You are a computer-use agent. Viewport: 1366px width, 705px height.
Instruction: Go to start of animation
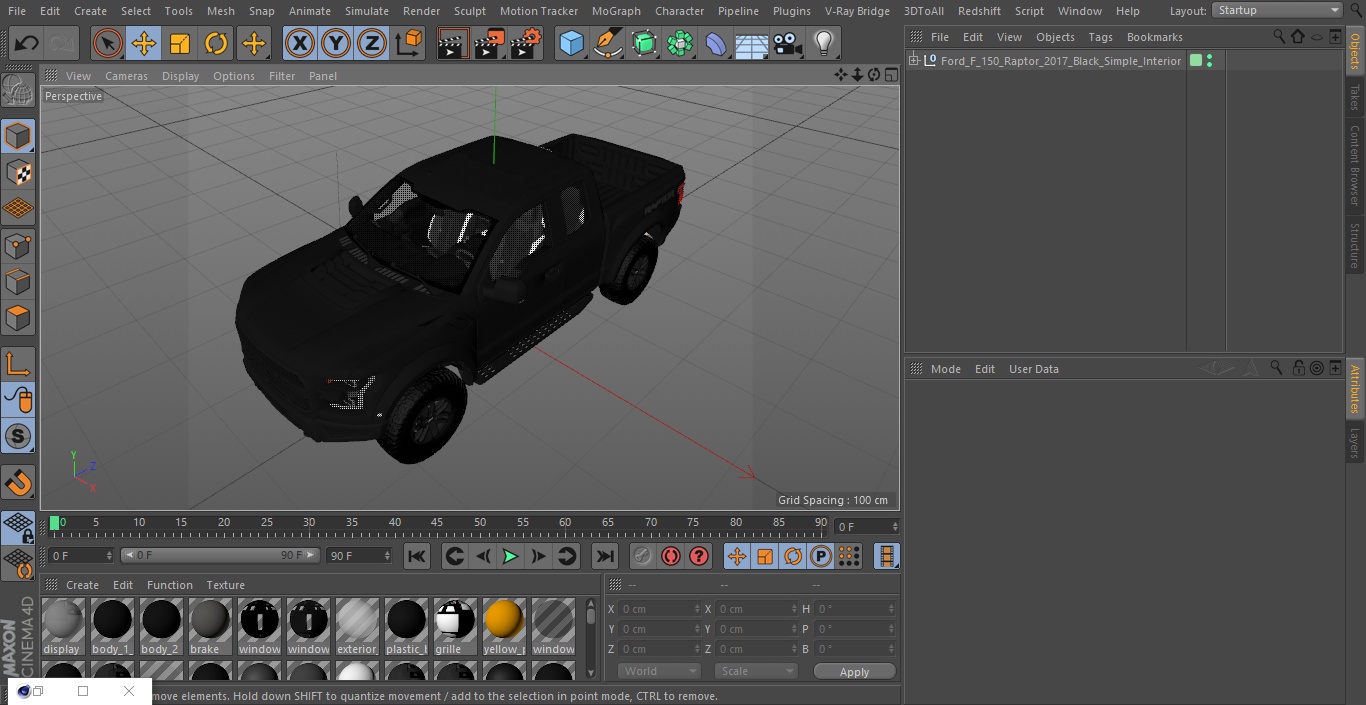417,556
